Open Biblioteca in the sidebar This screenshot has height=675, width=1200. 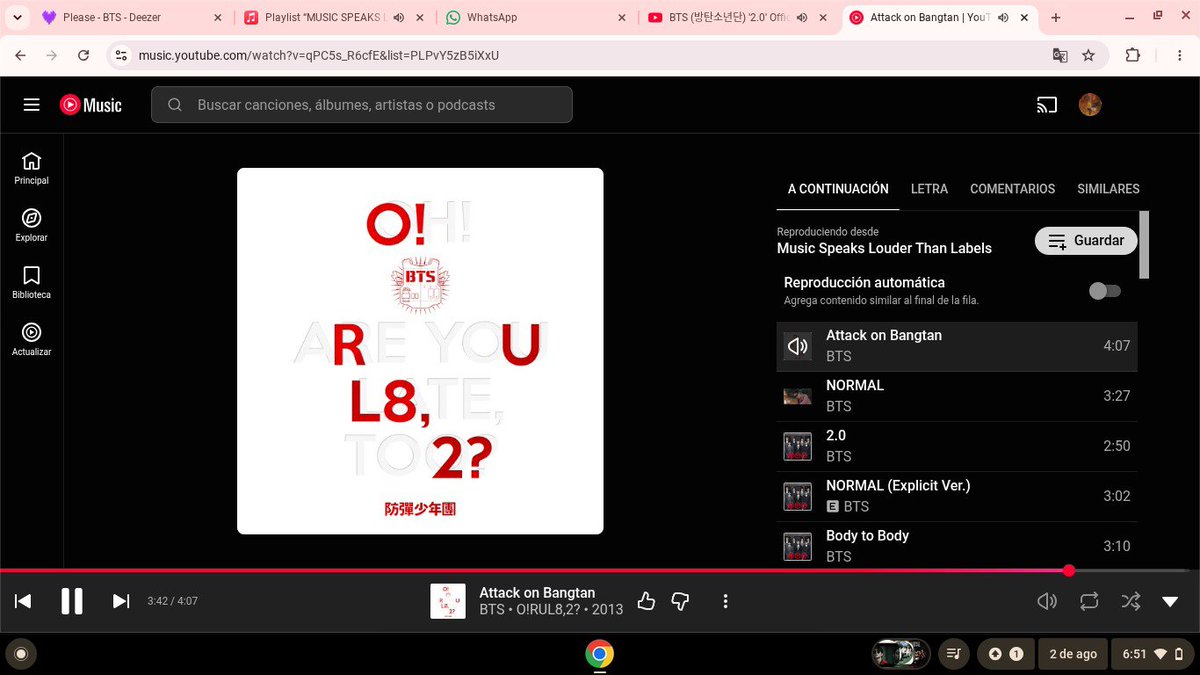[x=31, y=282]
